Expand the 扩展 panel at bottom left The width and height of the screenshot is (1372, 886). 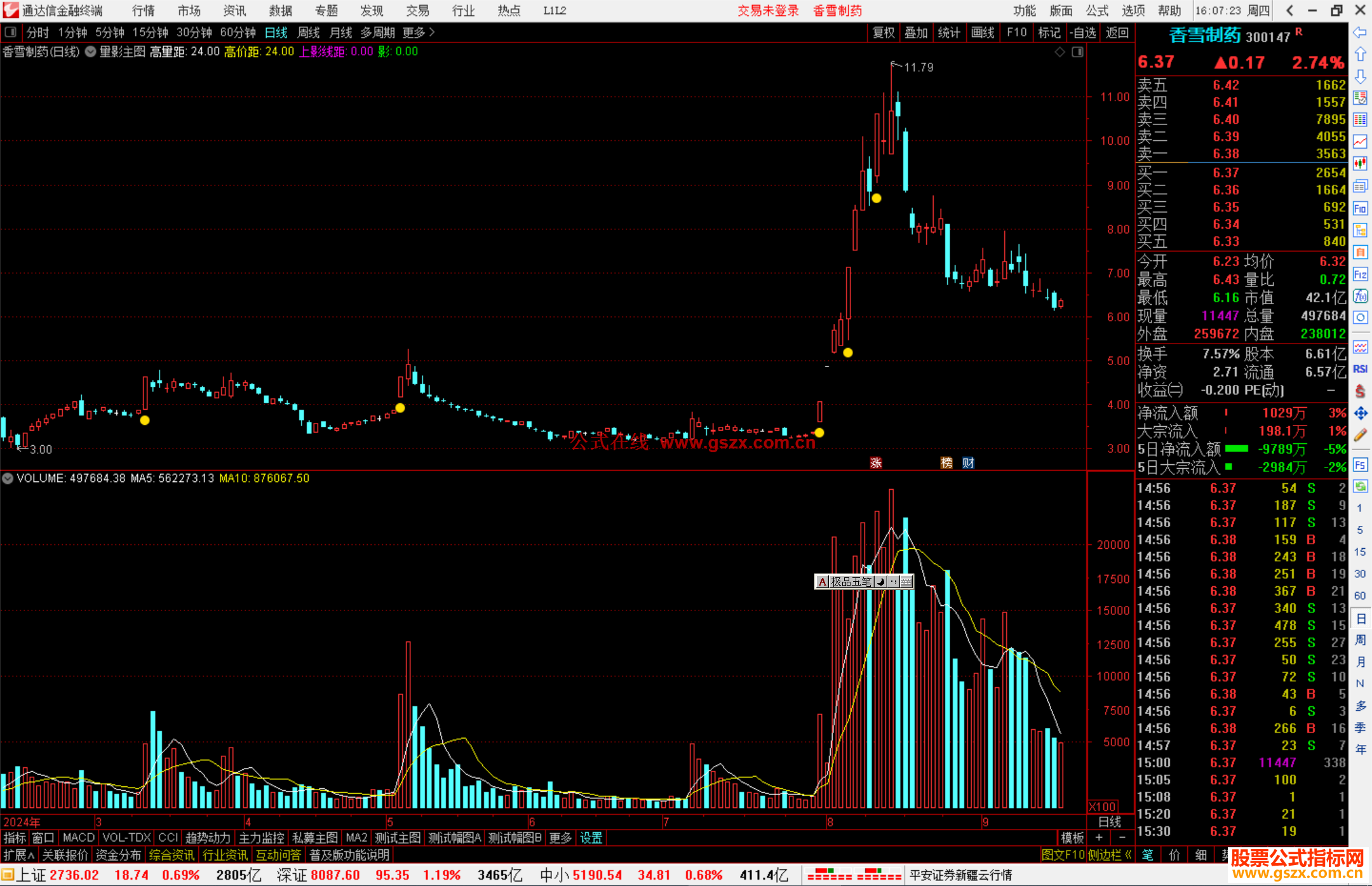tap(18, 855)
